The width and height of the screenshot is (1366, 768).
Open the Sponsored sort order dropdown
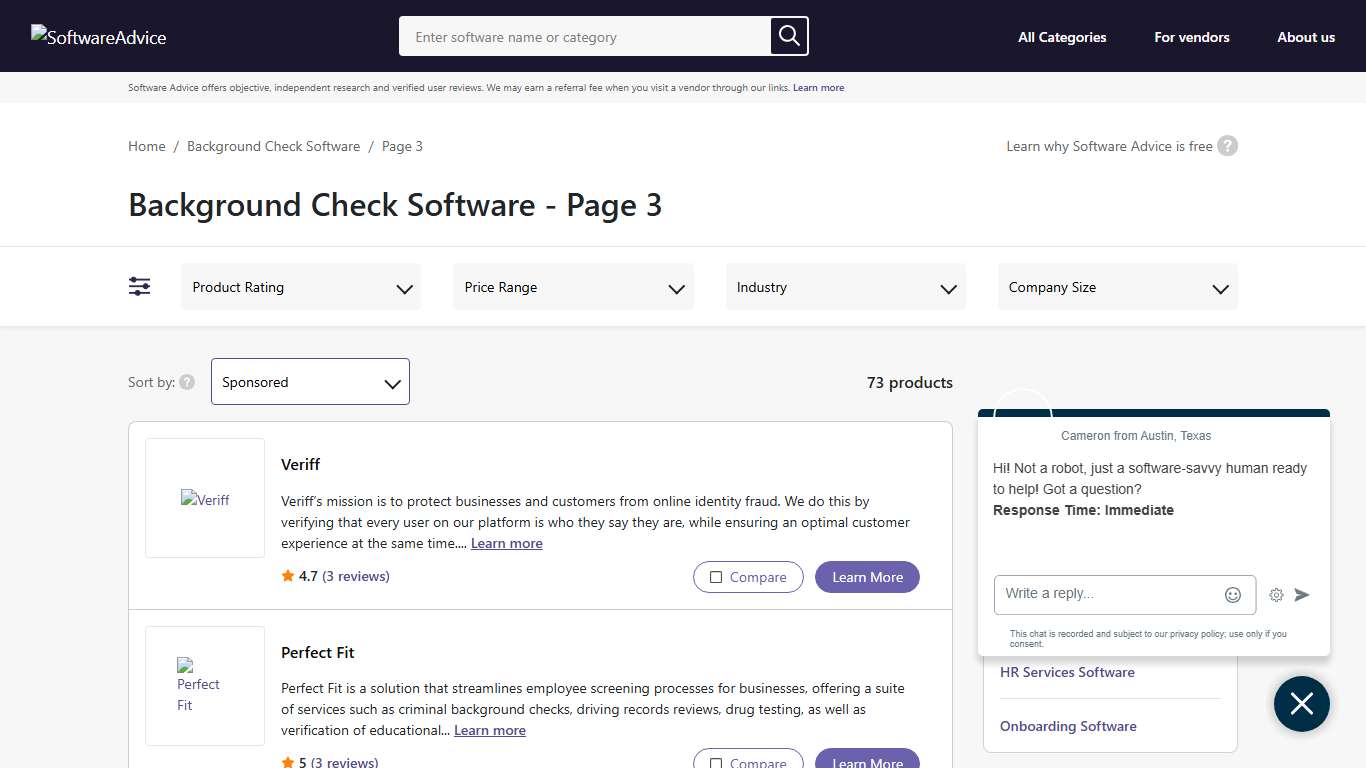tap(310, 381)
